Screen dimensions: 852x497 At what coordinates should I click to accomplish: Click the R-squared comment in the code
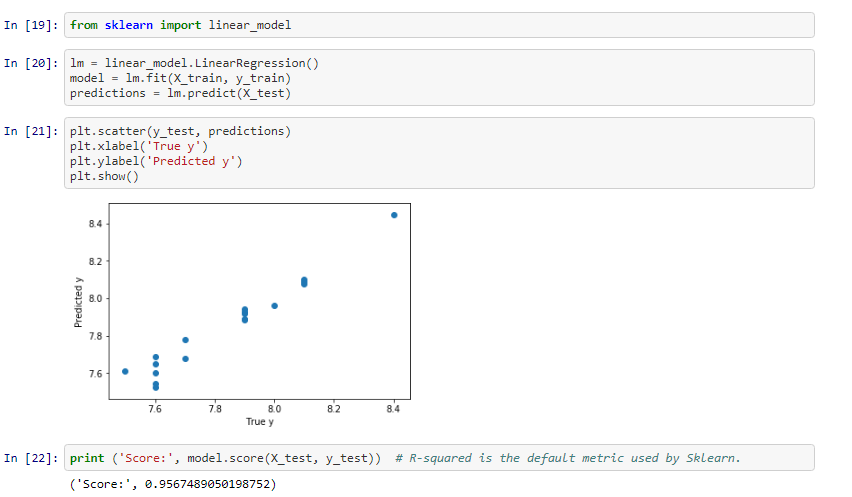[568, 458]
